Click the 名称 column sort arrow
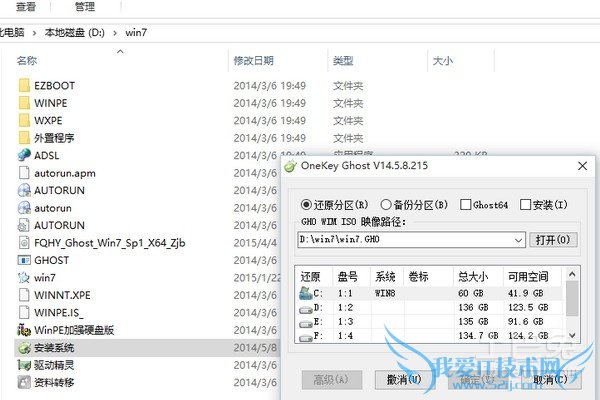The height and width of the screenshot is (400, 600). click(120, 51)
